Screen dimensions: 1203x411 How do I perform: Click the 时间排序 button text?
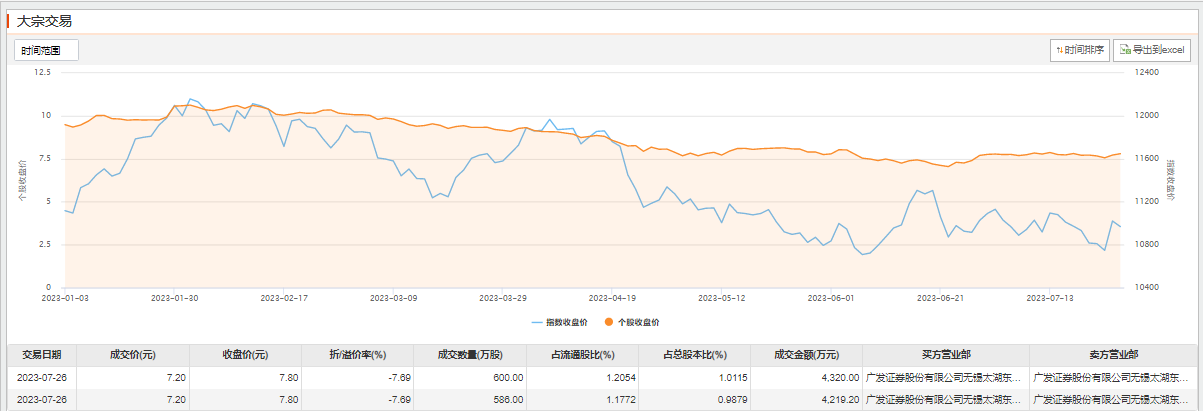click(x=1084, y=50)
